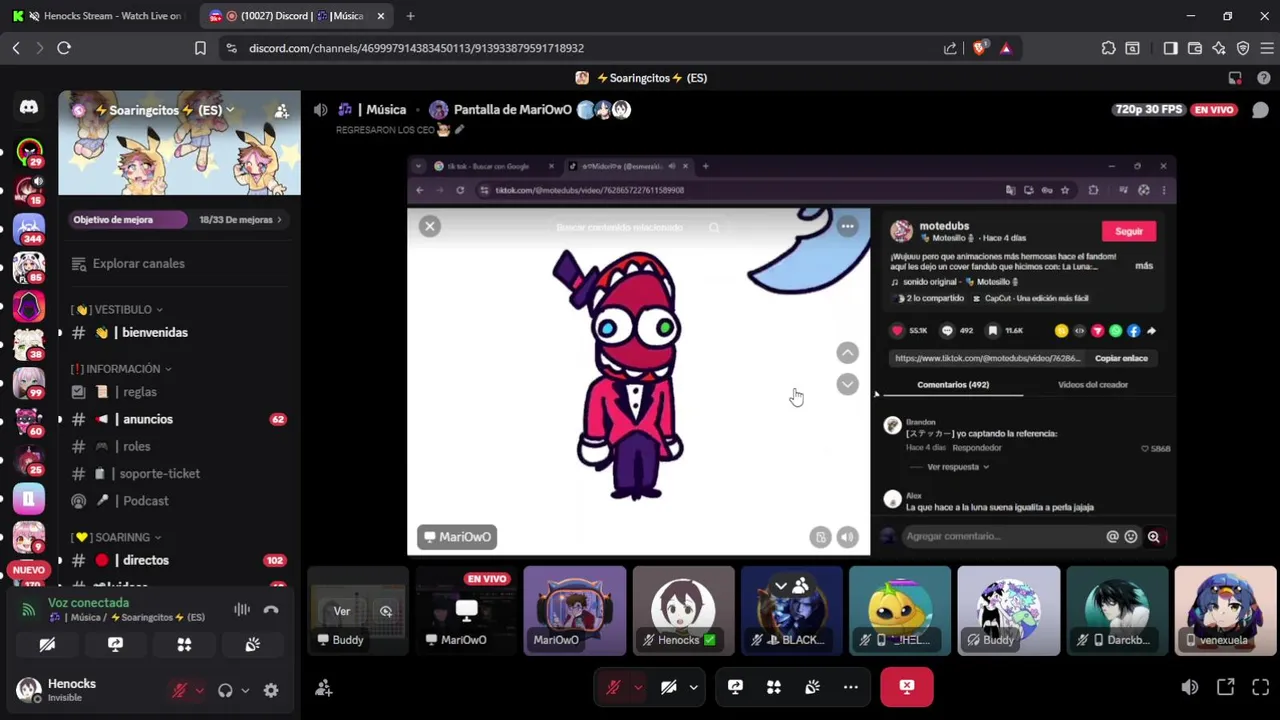Open user settings gear icon
This screenshot has height=720, width=1280.
[x=271, y=690]
